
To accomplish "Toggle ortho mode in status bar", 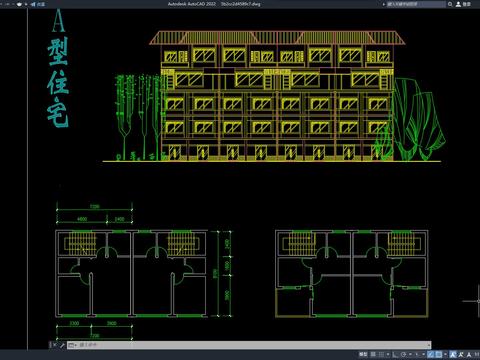I will pyautogui.click(x=394, y=354).
